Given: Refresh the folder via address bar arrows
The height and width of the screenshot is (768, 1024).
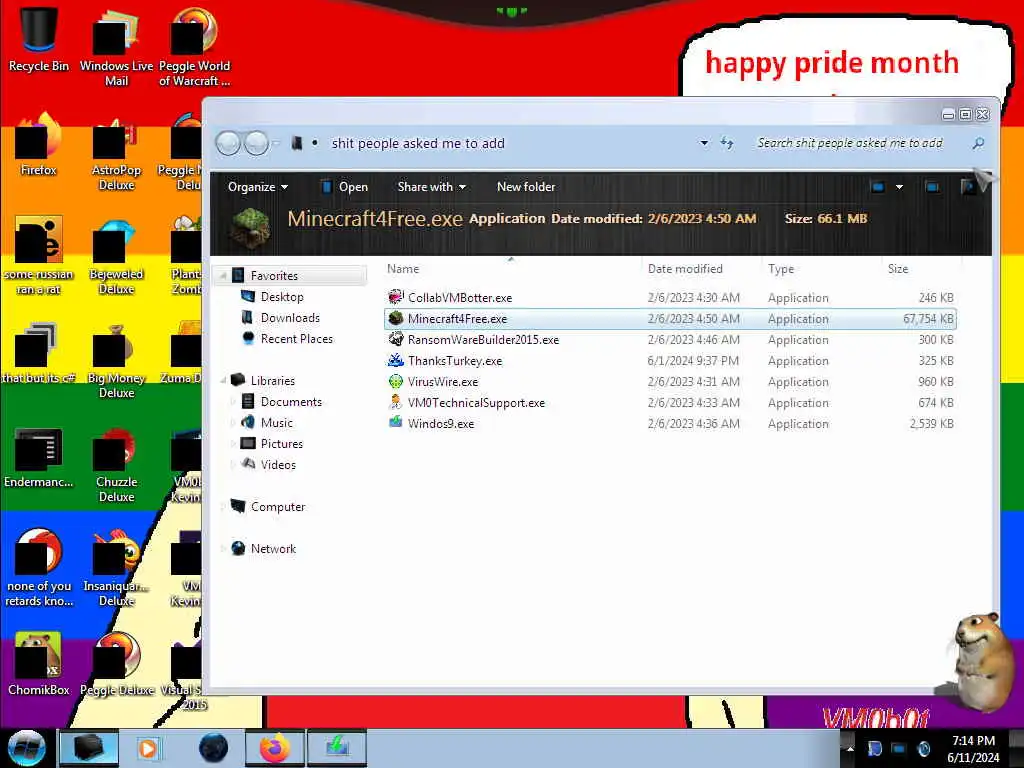Looking at the screenshot, I should [727, 142].
